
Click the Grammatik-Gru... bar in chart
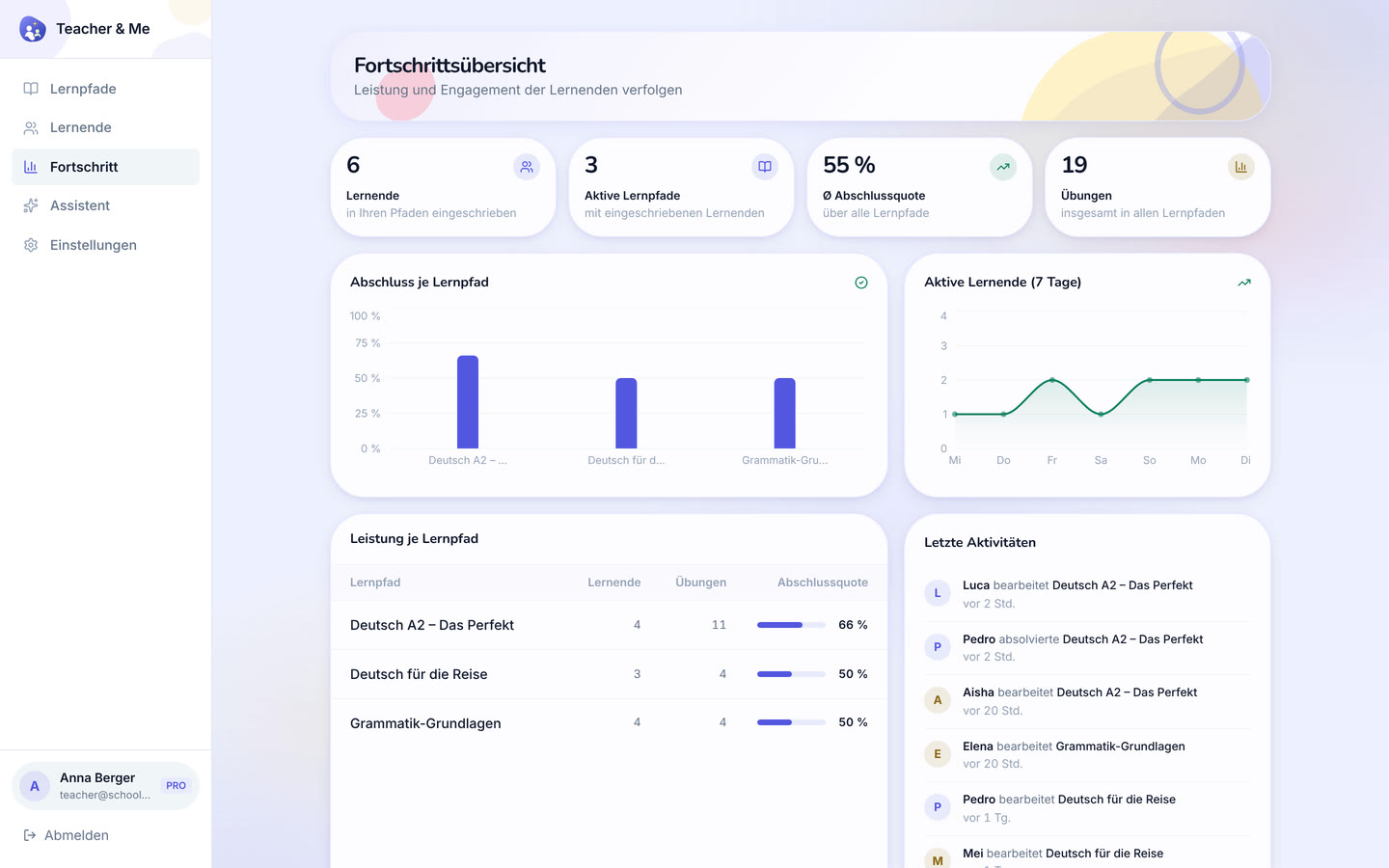tap(785, 414)
